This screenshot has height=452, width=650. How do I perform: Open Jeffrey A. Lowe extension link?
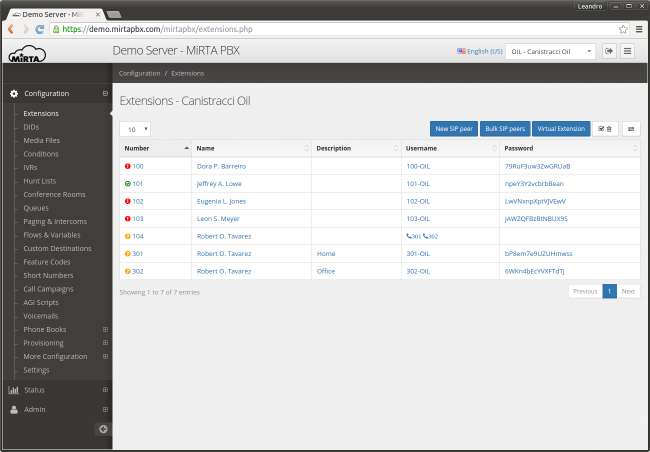221,184
